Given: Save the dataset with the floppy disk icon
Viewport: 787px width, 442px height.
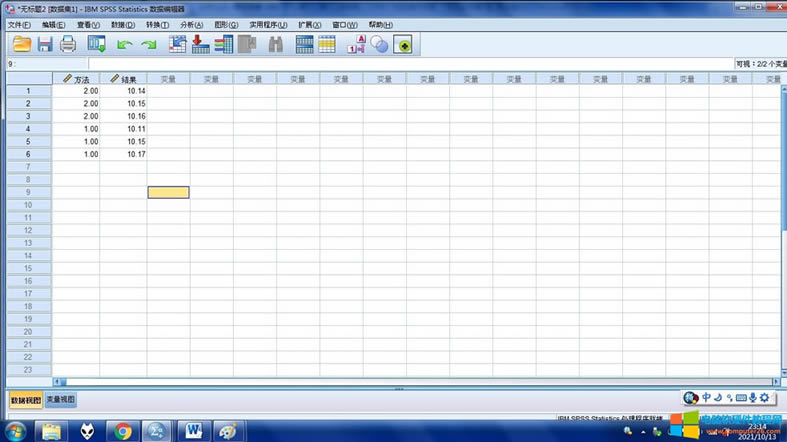Looking at the screenshot, I should (x=45, y=45).
